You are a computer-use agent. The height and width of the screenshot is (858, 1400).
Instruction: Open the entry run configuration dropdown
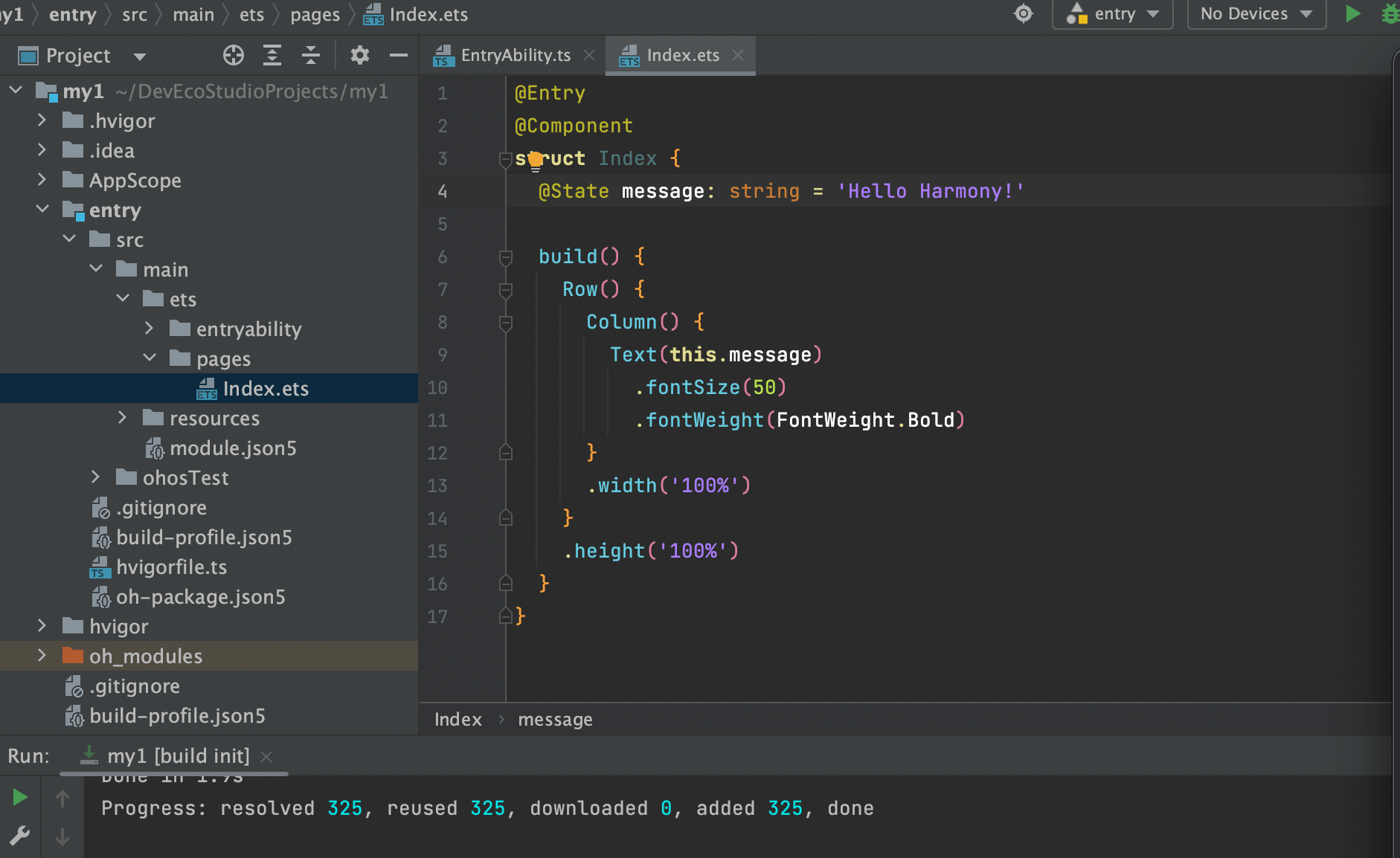click(1113, 14)
